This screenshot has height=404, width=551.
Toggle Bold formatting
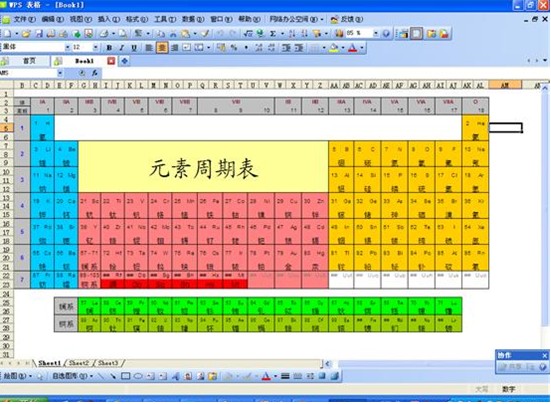click(x=109, y=47)
